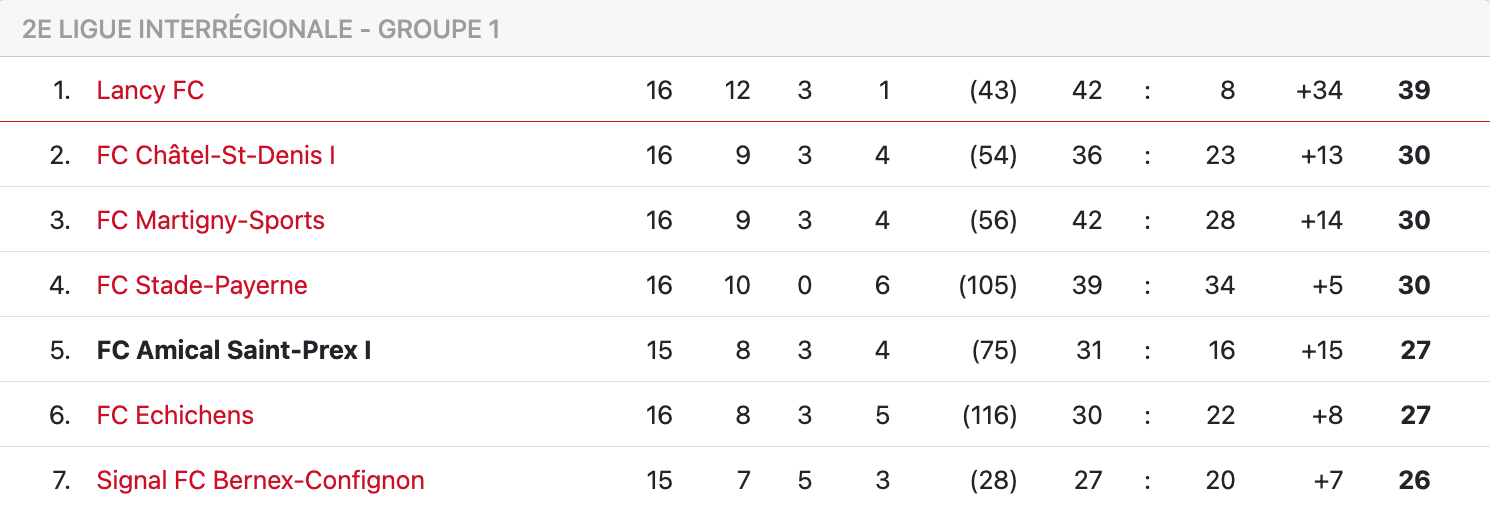The image size is (1490, 508).
Task: Open the FC Echichens team link
Action: pos(175,415)
